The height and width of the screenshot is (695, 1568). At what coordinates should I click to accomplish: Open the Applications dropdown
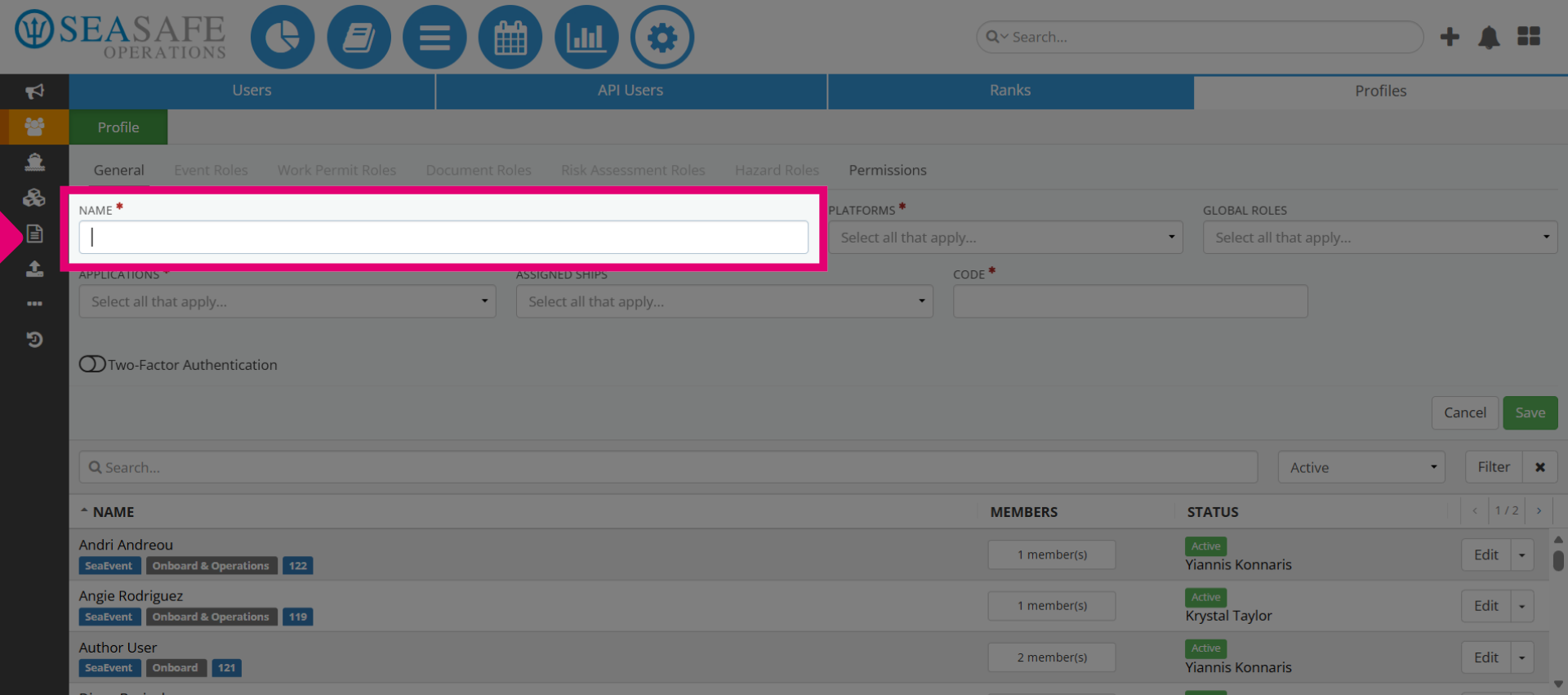click(x=287, y=301)
